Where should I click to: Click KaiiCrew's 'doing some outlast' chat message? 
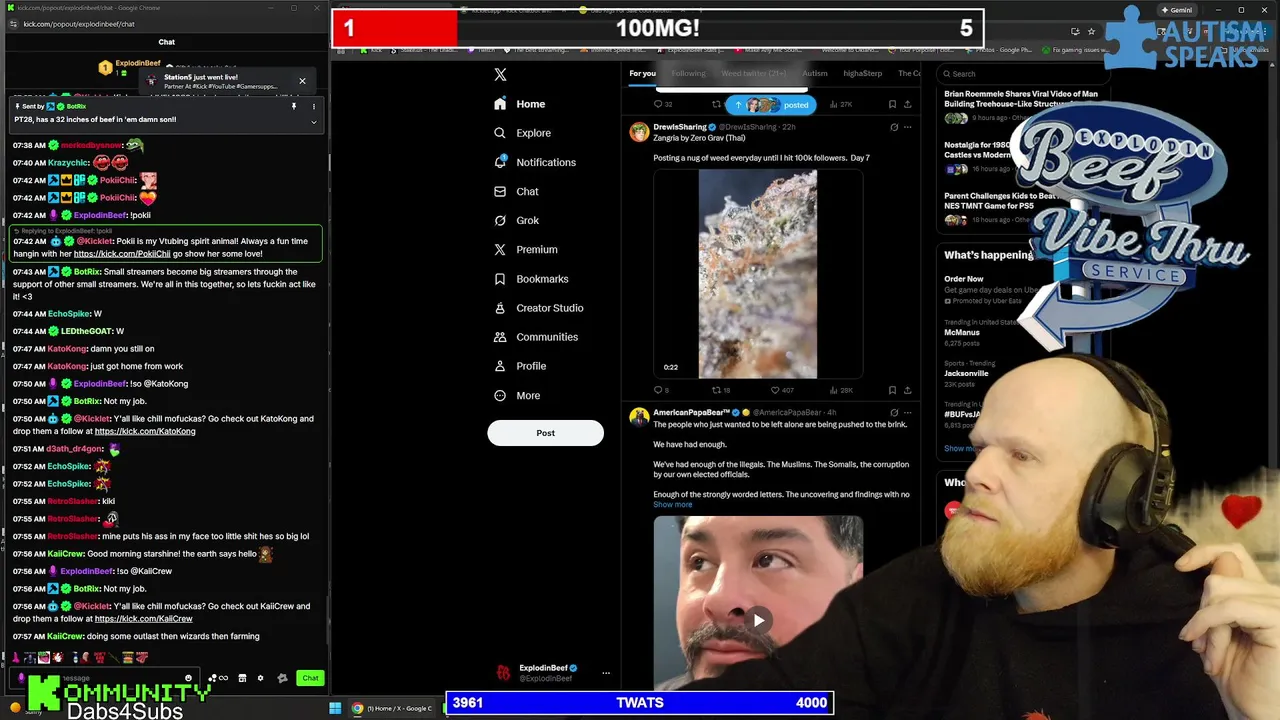173,636
